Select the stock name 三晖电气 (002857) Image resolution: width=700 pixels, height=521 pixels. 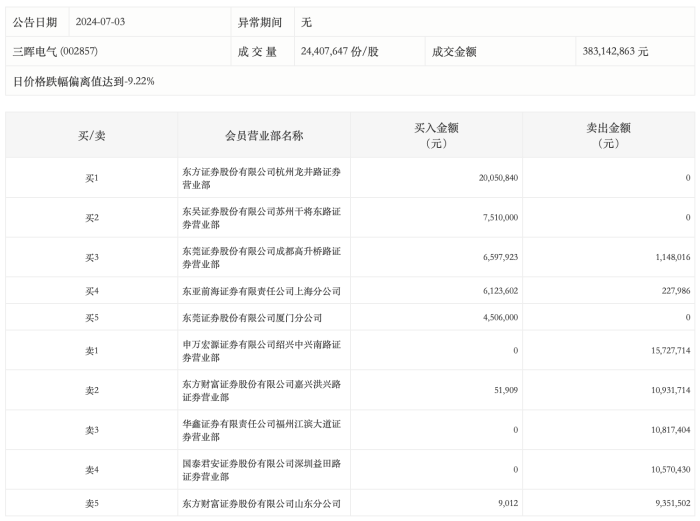pos(55,51)
